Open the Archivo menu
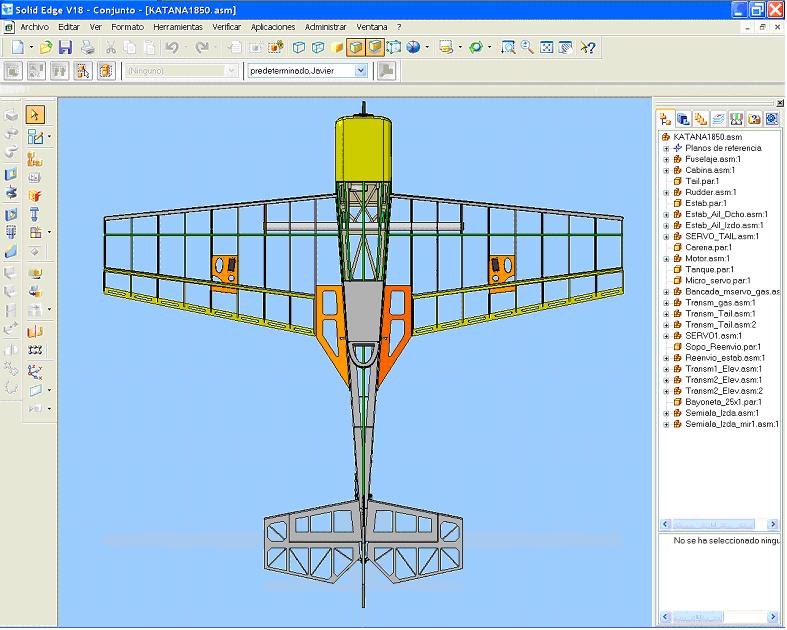787x630 pixels. pyautogui.click(x=35, y=27)
